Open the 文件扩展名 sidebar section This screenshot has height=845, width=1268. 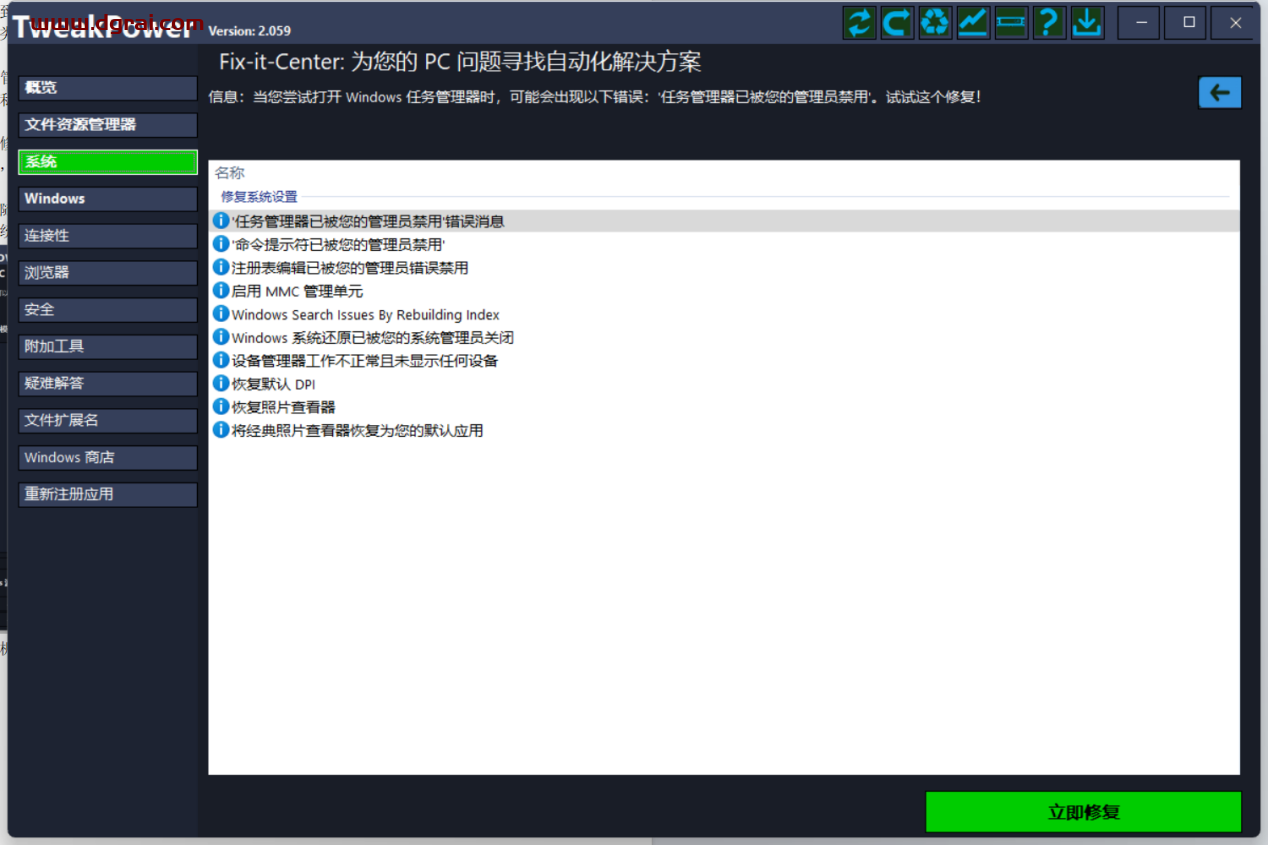pyautogui.click(x=108, y=421)
